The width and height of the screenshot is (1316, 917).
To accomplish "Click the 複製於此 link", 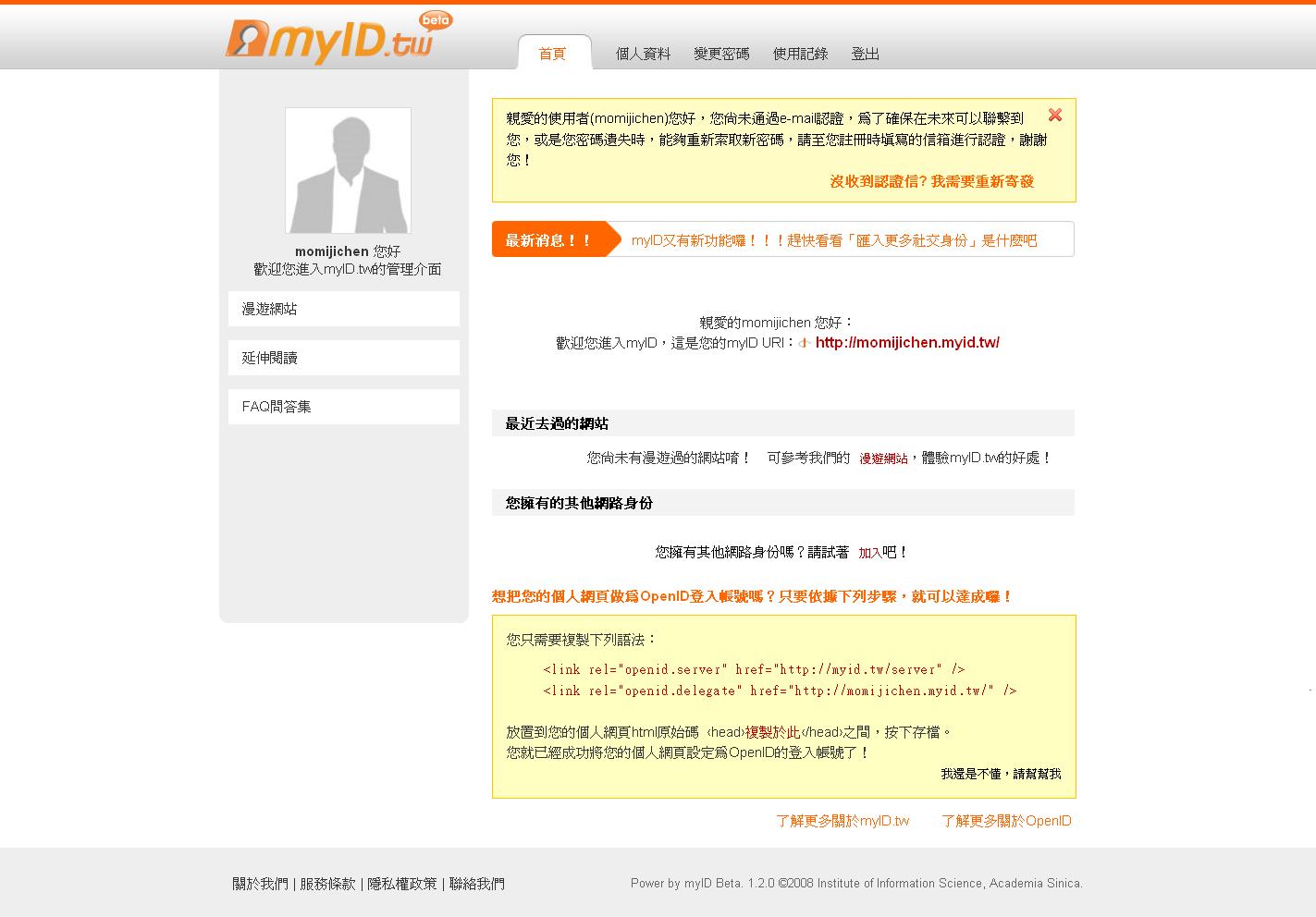I will pos(772,732).
